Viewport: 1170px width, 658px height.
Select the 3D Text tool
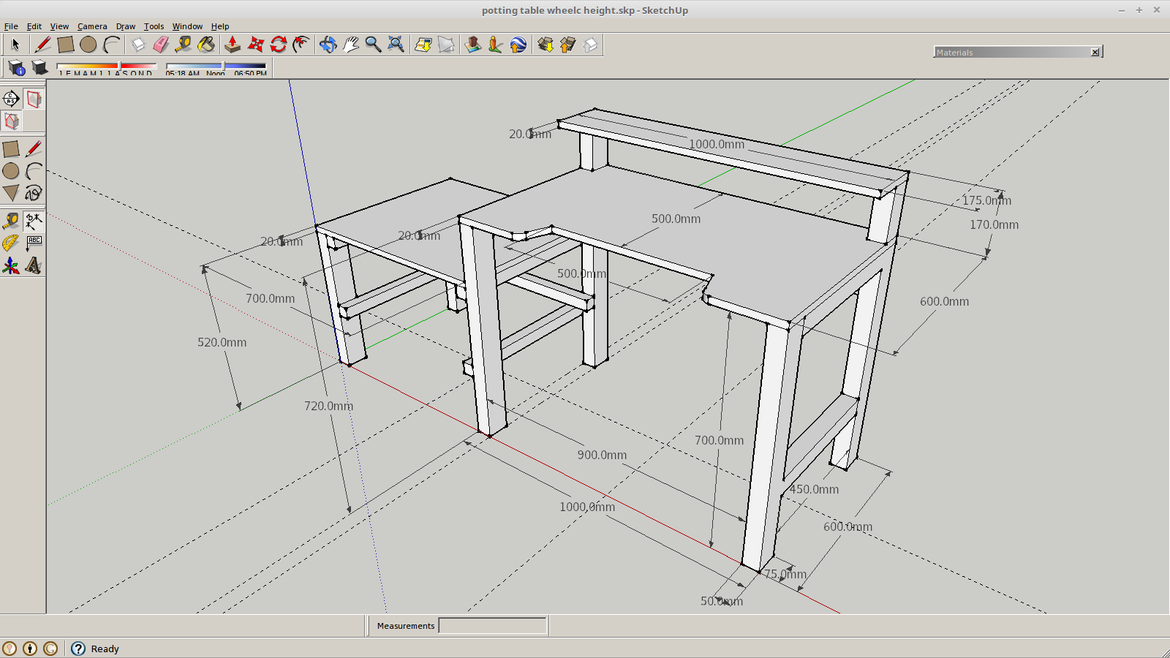click(33, 266)
